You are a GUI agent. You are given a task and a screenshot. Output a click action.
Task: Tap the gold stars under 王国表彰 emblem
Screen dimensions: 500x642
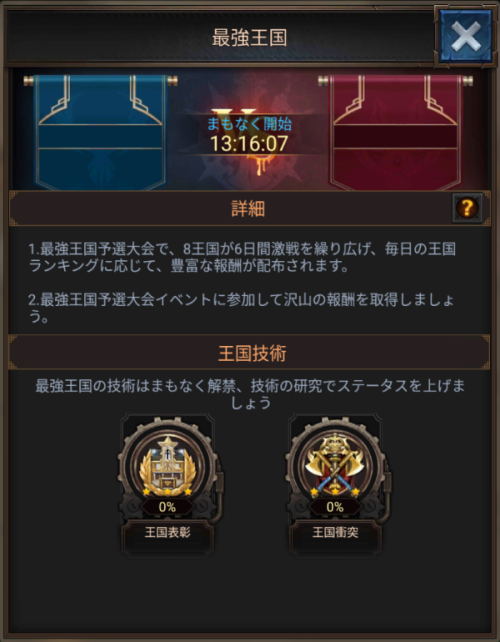pos(167,490)
